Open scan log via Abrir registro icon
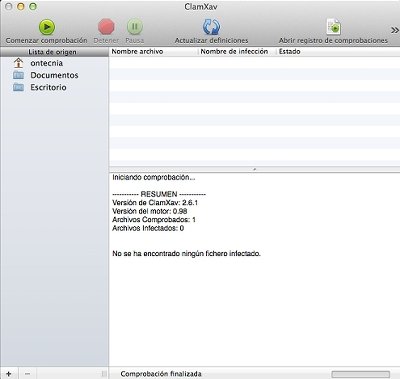 tap(333, 27)
